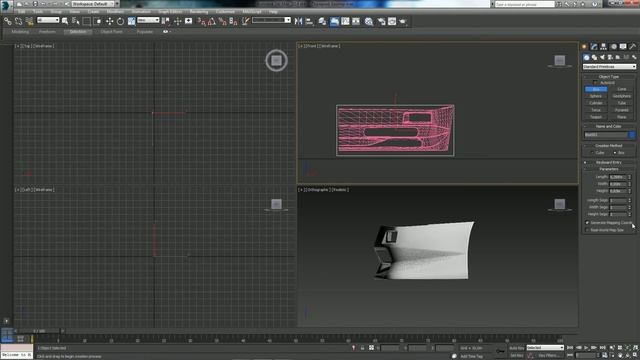
Task: Toggle the Percent Snap icon
Action: coord(222,21)
